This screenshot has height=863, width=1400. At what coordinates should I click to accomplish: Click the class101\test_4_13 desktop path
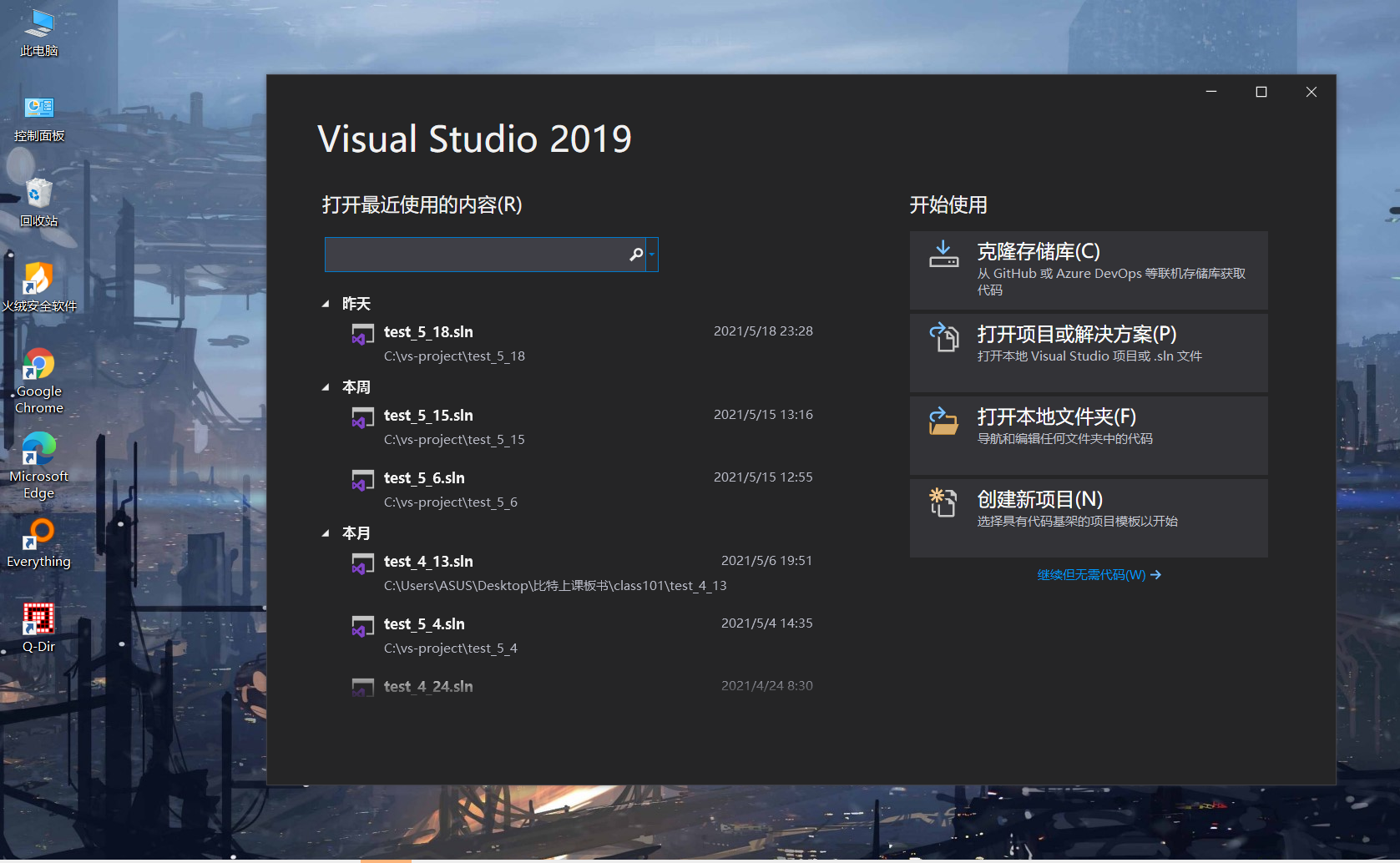[555, 586]
